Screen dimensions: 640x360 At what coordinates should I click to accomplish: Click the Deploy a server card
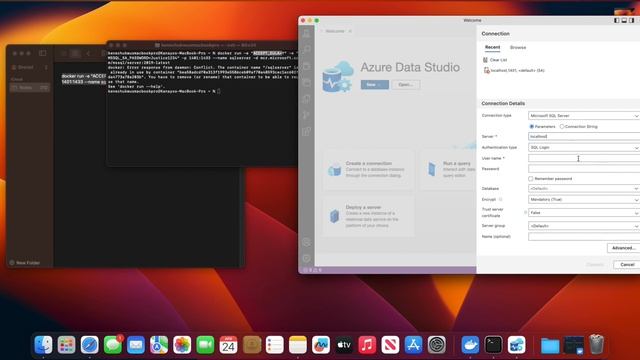pos(369,217)
